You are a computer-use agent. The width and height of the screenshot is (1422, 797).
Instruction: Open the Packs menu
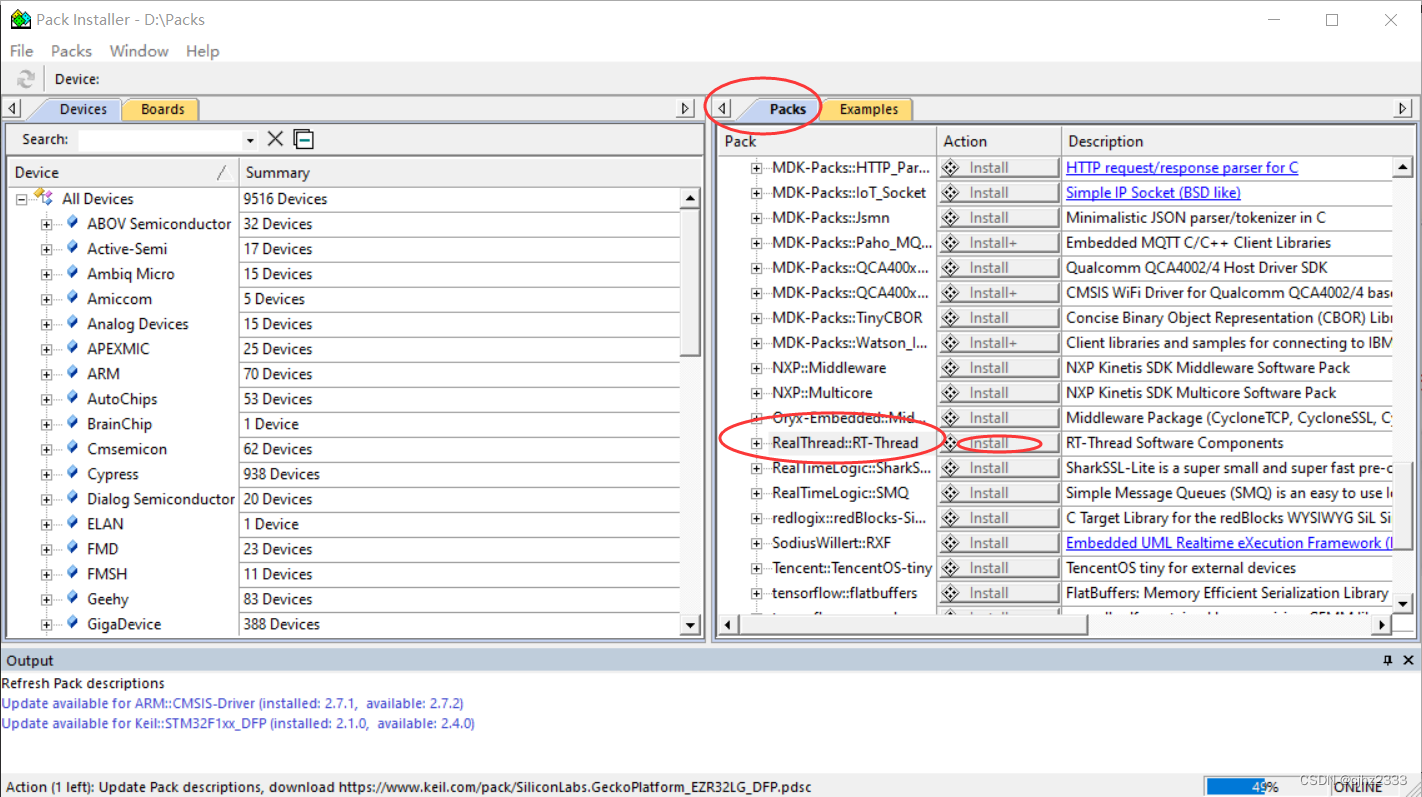[x=71, y=51]
